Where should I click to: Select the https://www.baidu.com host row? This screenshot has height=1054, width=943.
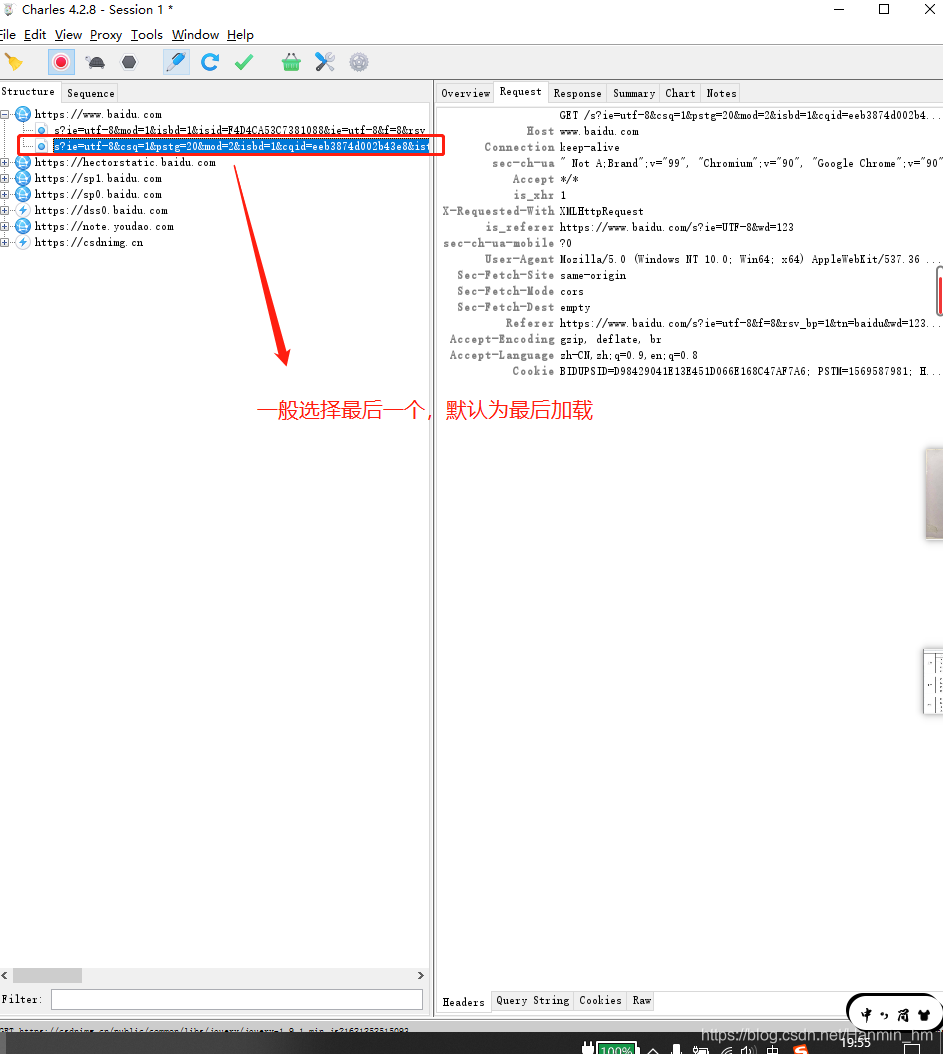pyautogui.click(x=98, y=114)
